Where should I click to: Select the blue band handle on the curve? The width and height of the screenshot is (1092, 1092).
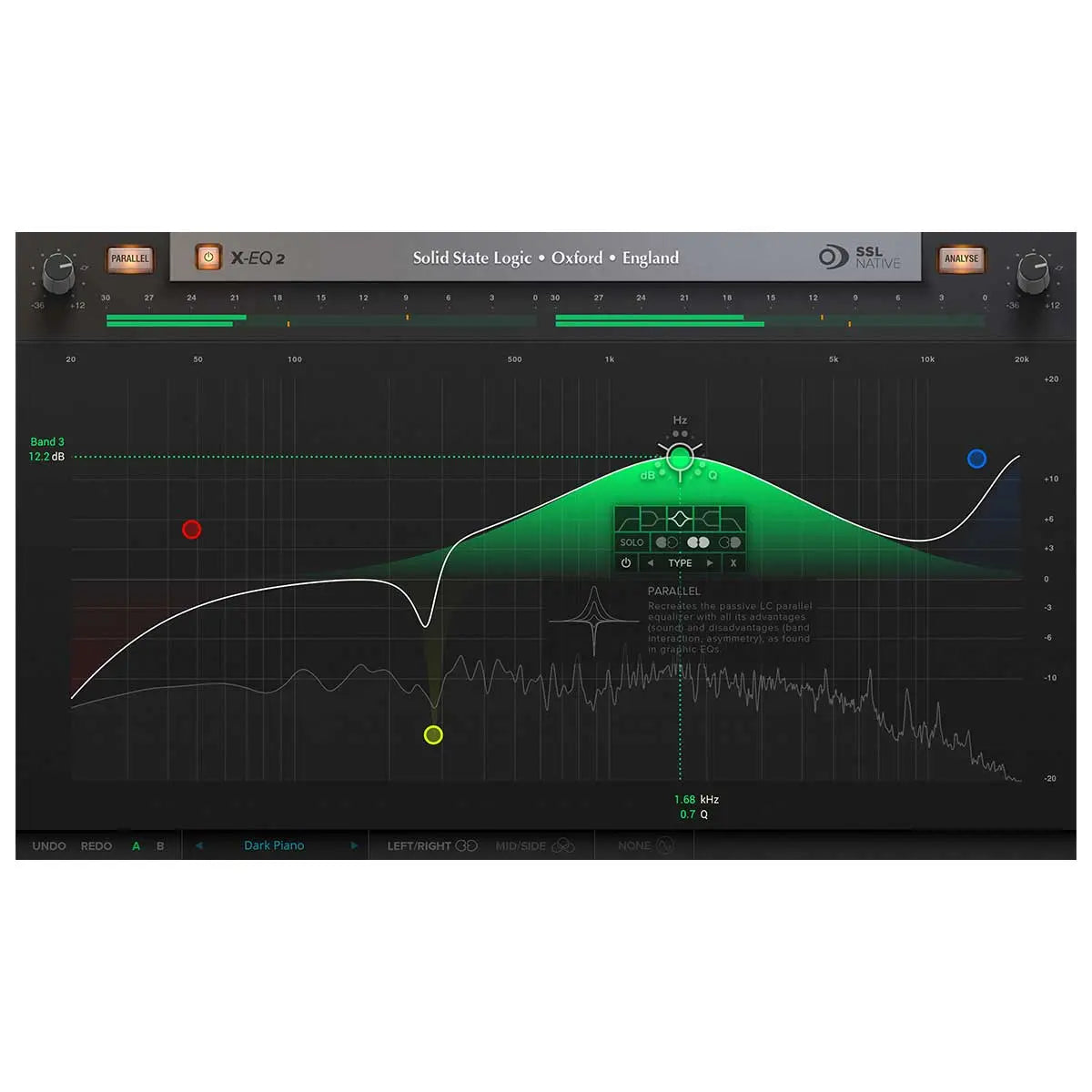click(976, 460)
